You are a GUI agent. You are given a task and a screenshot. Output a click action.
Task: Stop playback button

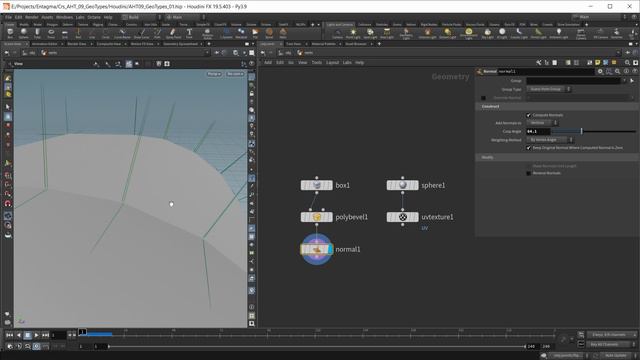27,335
